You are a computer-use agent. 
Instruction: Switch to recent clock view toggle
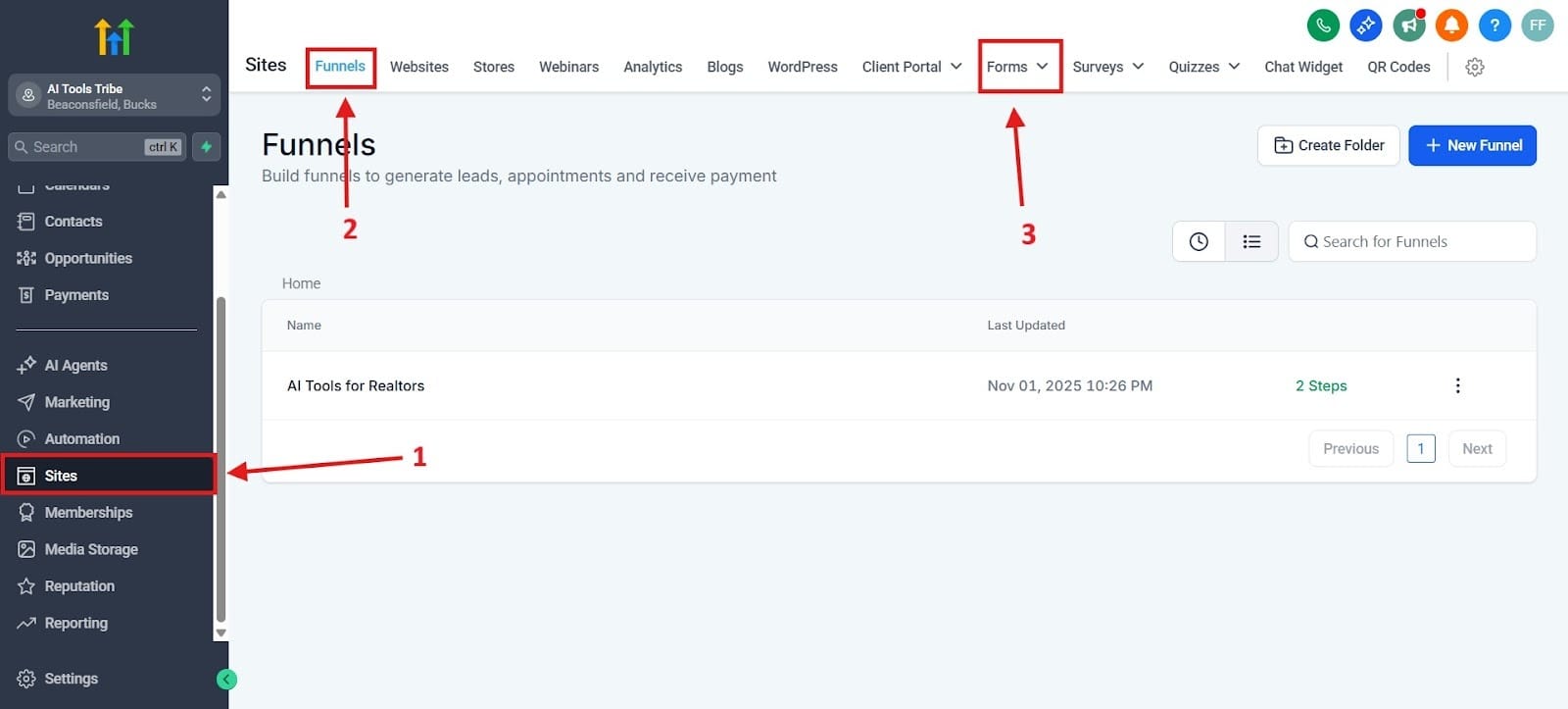click(x=1199, y=241)
